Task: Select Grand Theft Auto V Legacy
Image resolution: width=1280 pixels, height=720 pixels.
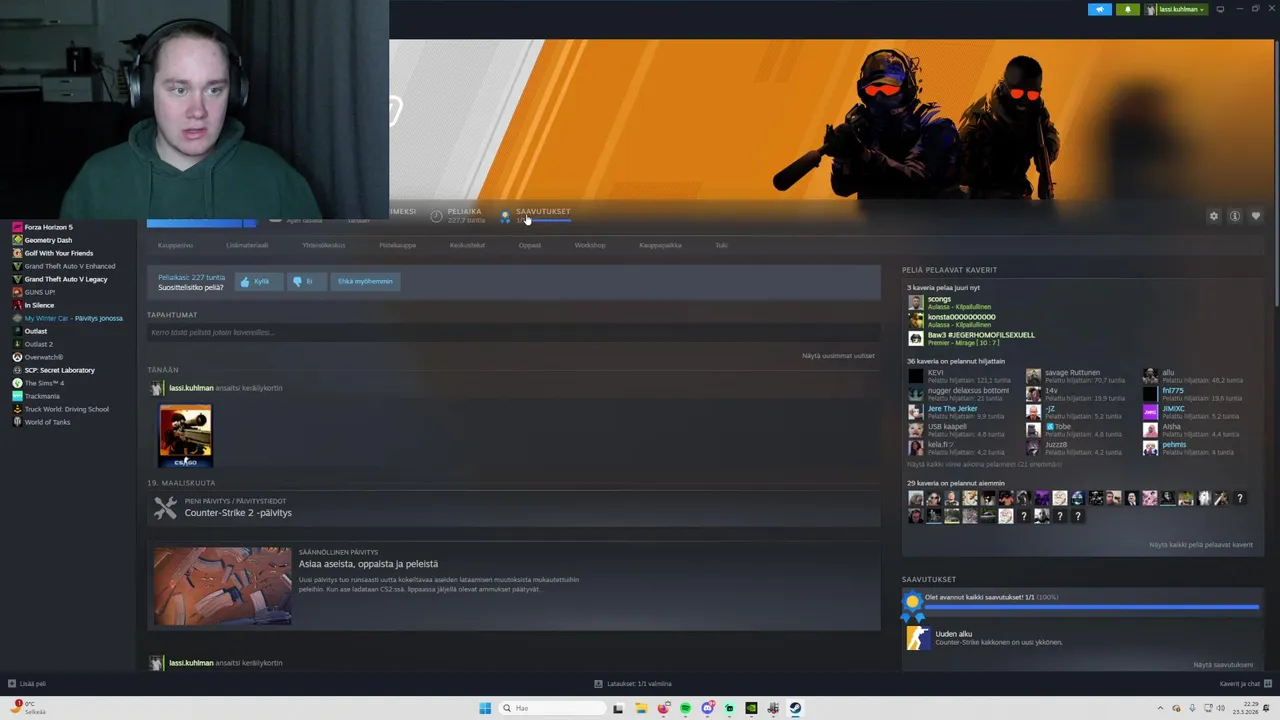Action: pos(65,279)
